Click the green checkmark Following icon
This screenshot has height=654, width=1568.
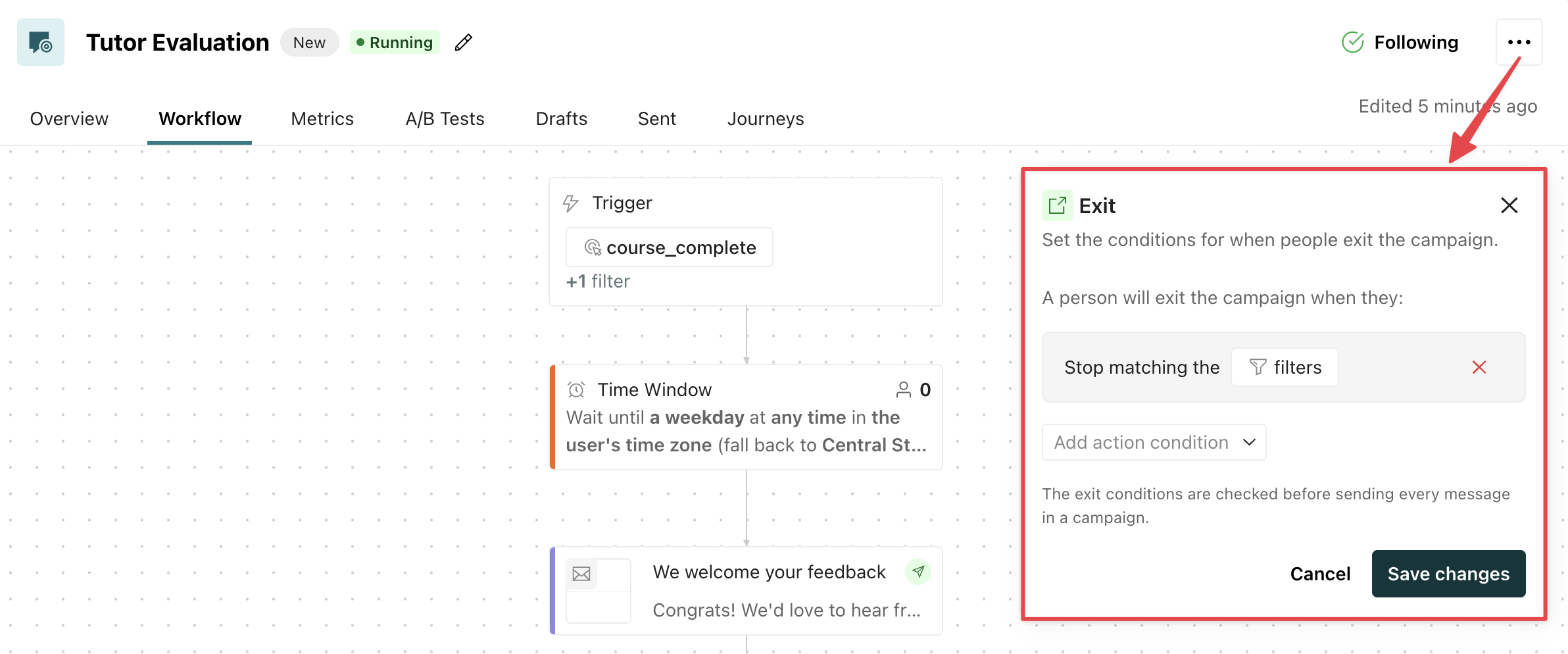pos(1353,42)
